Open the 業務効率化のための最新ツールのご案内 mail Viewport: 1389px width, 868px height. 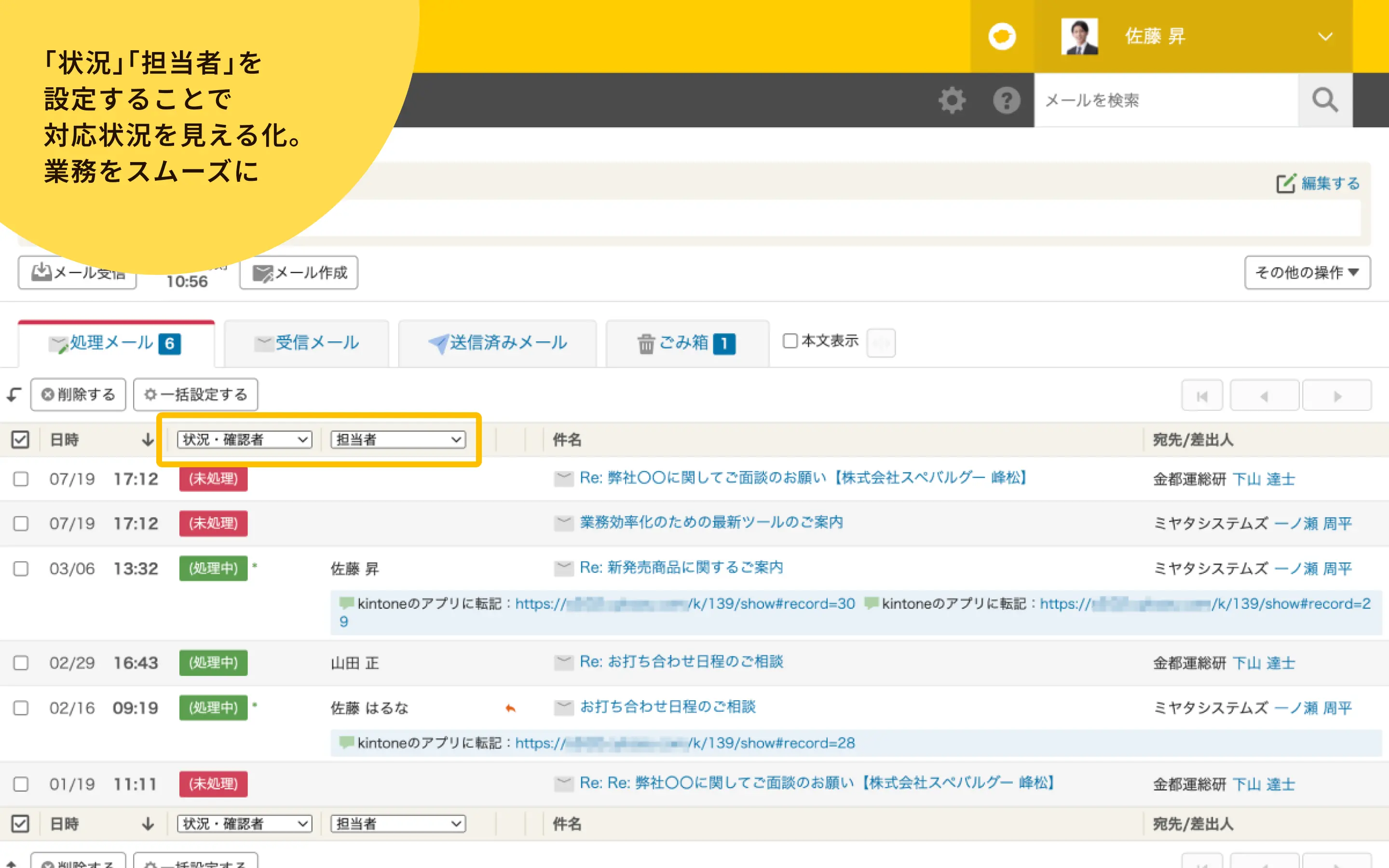[710, 522]
